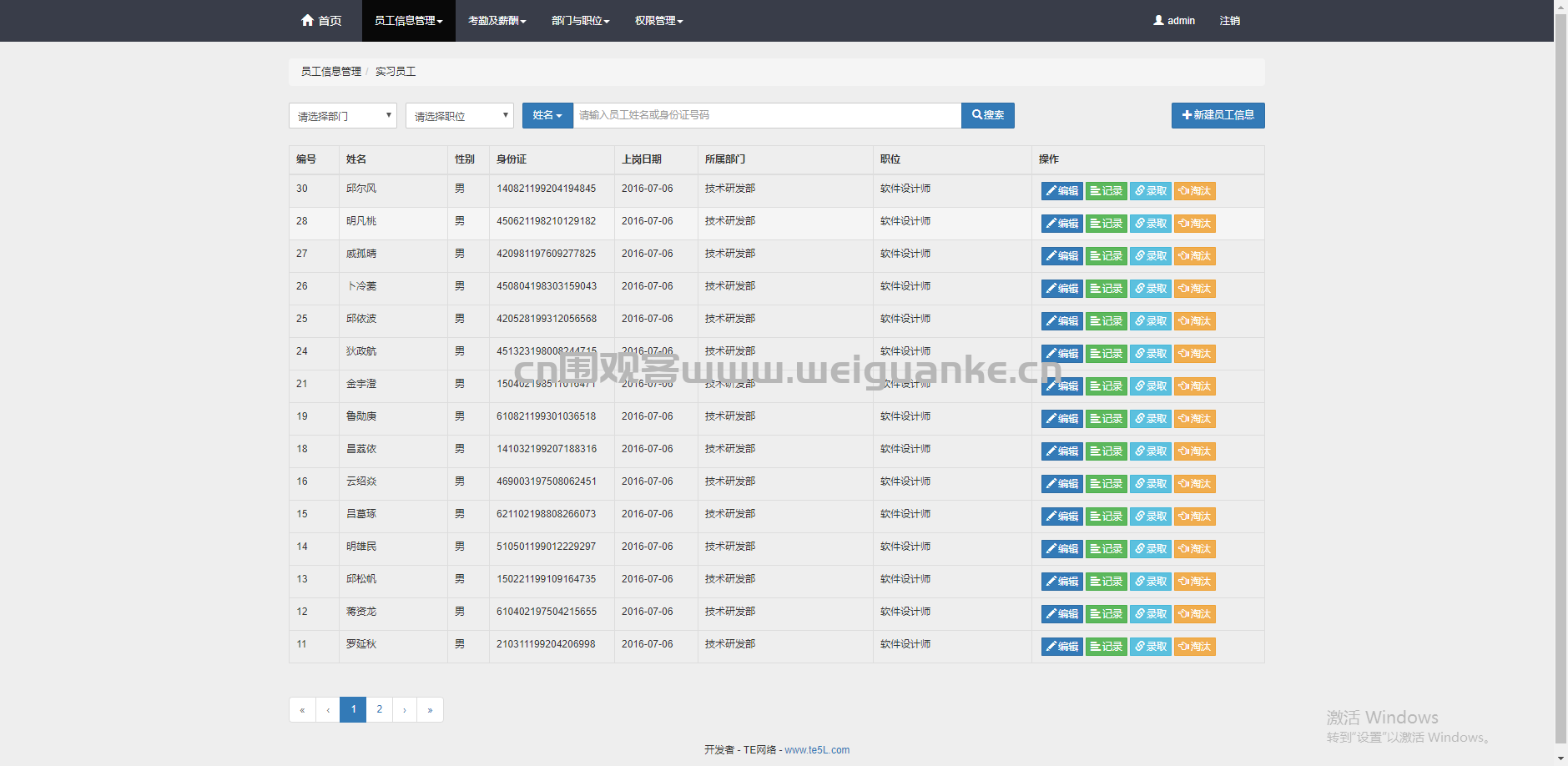Edit employee 蒋资龙 row

pyautogui.click(x=1062, y=614)
